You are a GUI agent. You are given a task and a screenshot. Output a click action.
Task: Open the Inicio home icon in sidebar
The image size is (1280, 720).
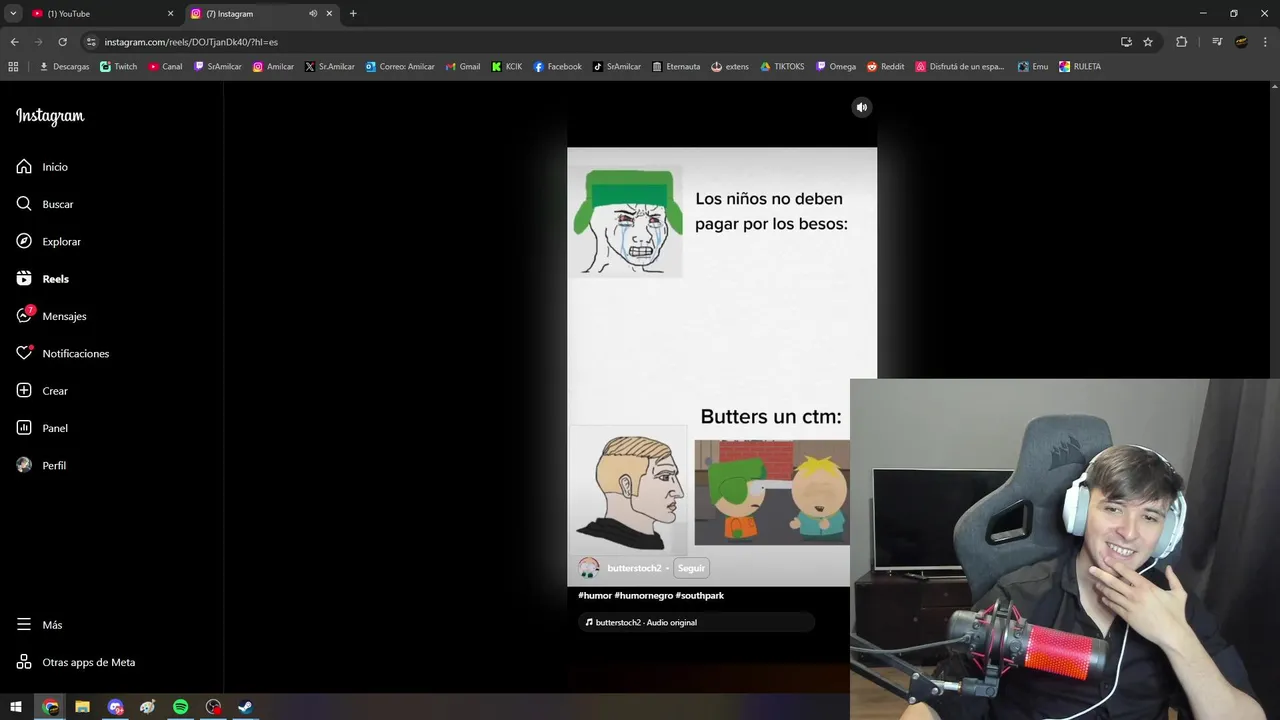(x=24, y=167)
